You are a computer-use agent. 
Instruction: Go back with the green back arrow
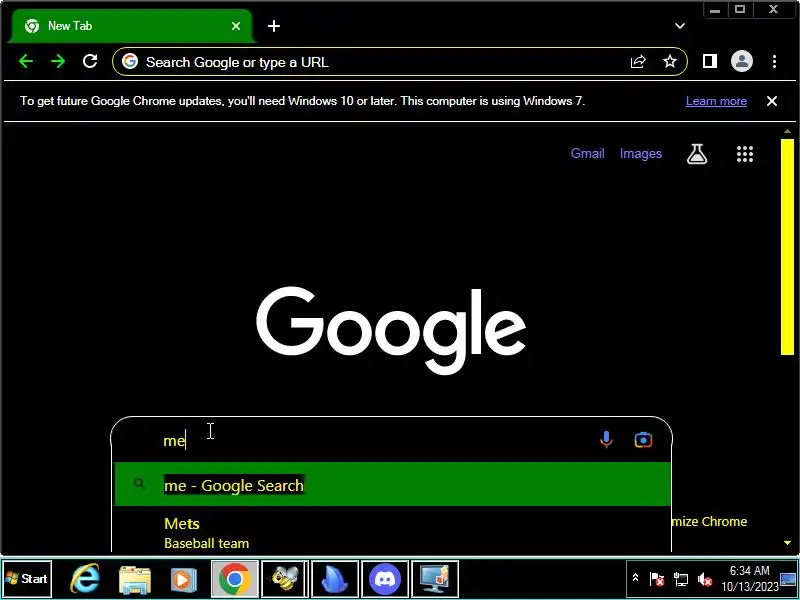pyautogui.click(x=26, y=62)
